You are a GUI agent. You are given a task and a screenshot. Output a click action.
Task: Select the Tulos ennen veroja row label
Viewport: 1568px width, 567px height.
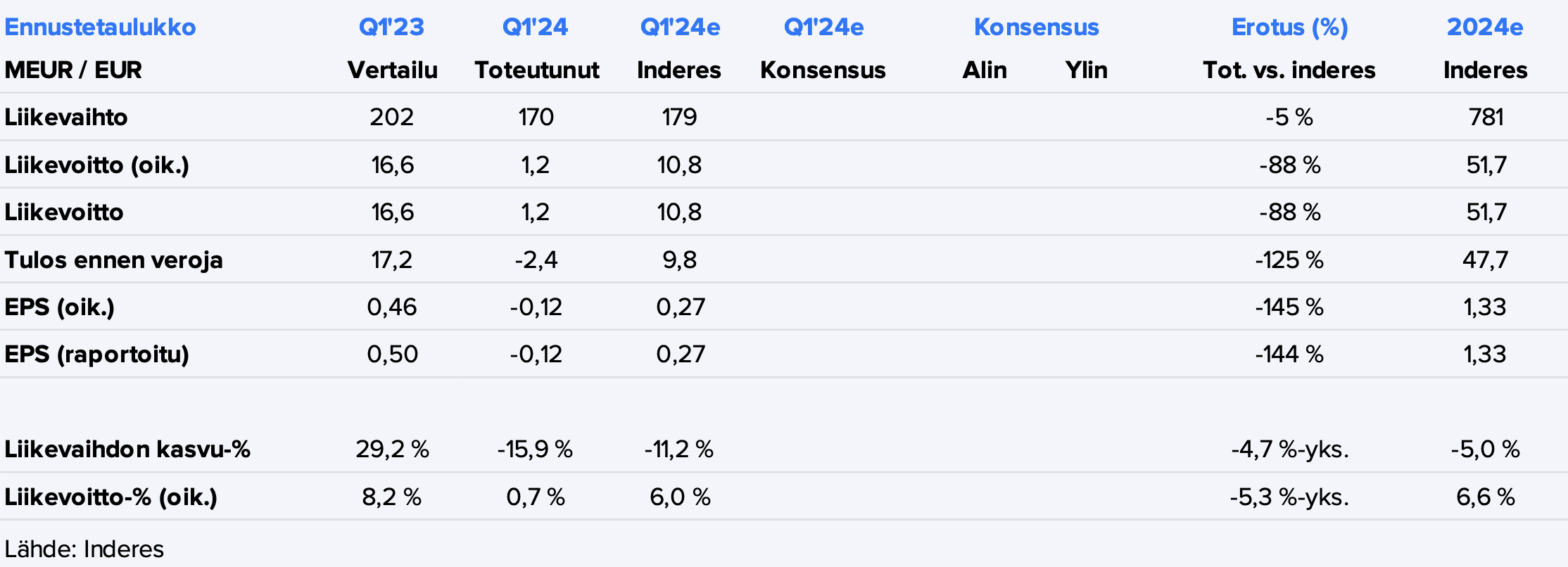coord(113,260)
